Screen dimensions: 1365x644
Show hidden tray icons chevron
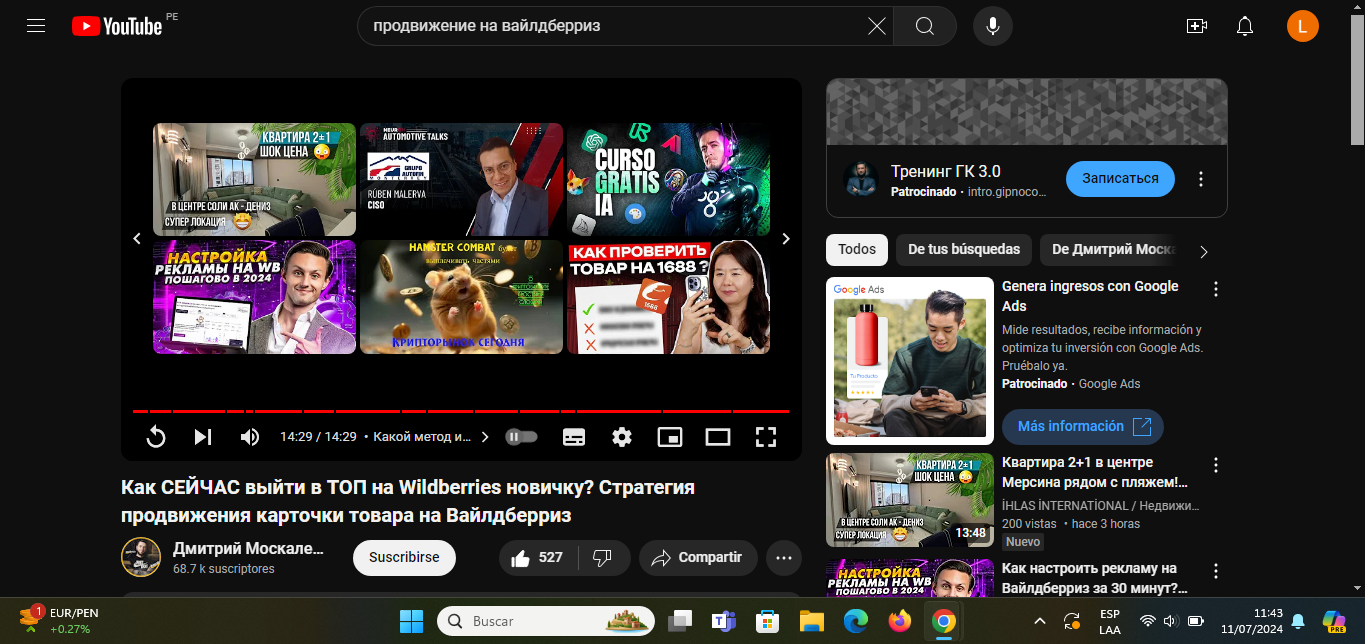pyautogui.click(x=1039, y=621)
